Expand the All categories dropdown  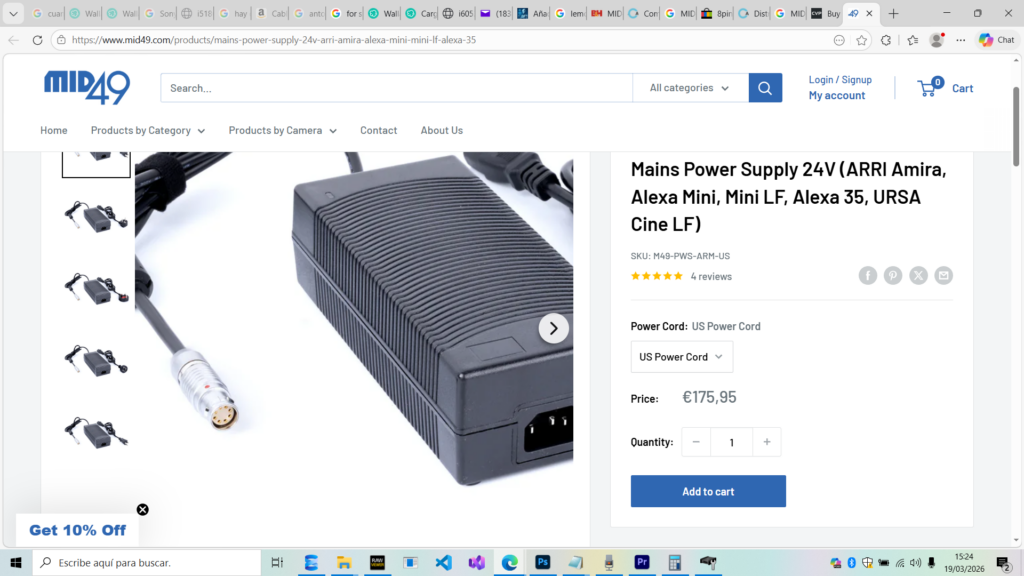pyautogui.click(x=690, y=88)
